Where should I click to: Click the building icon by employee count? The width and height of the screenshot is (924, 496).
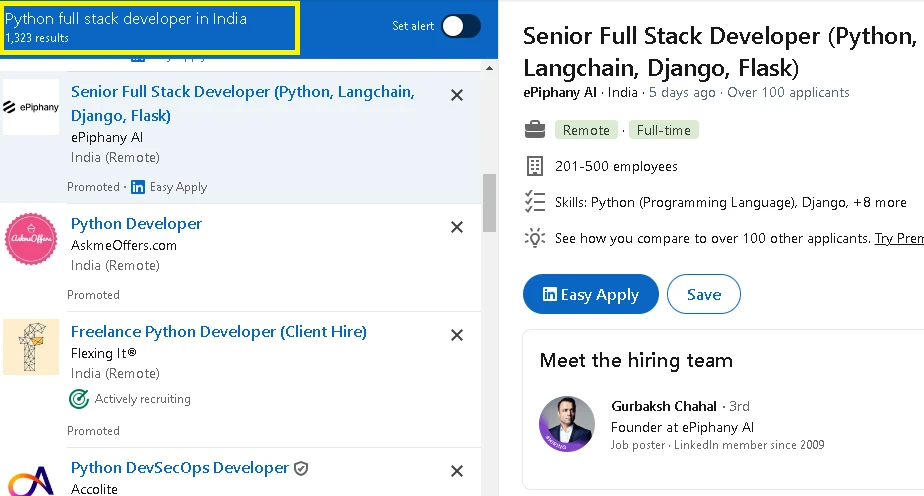pyautogui.click(x=534, y=166)
